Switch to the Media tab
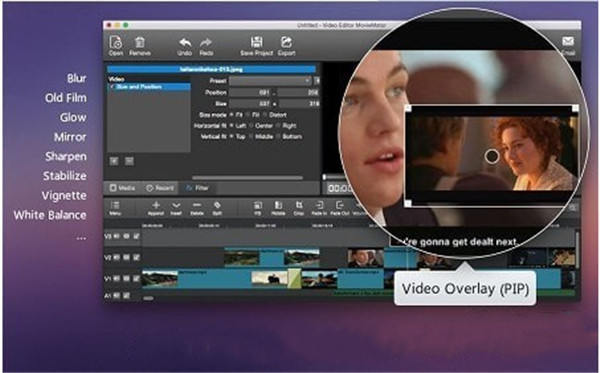This screenshot has width=600, height=373. click(122, 188)
